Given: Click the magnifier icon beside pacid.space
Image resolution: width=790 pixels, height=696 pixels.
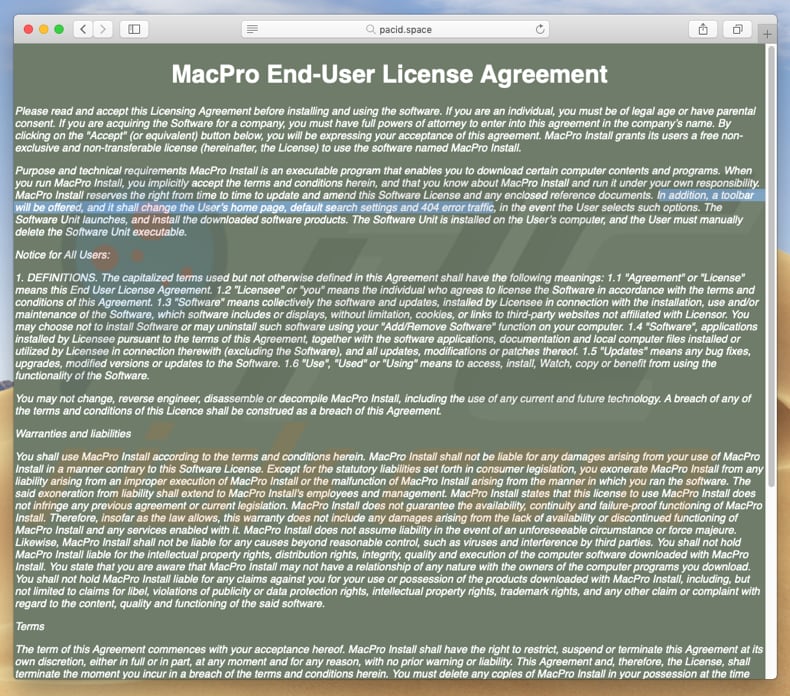Looking at the screenshot, I should pyautogui.click(x=370, y=29).
